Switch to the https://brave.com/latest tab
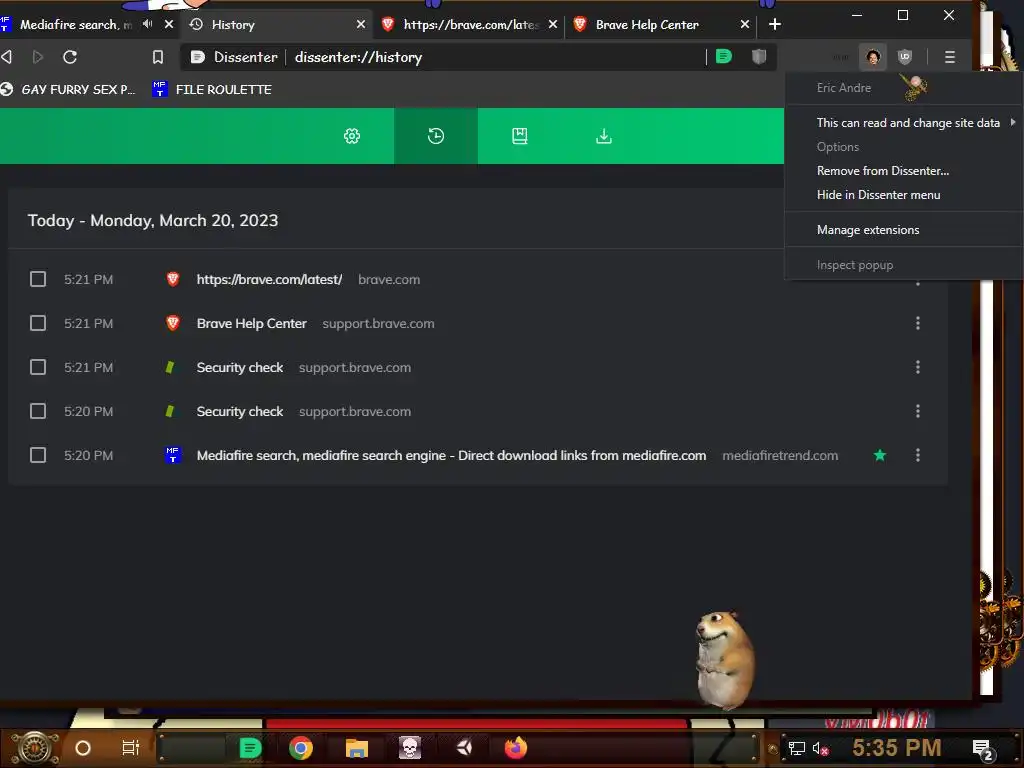The height and width of the screenshot is (768, 1024). click(x=470, y=24)
